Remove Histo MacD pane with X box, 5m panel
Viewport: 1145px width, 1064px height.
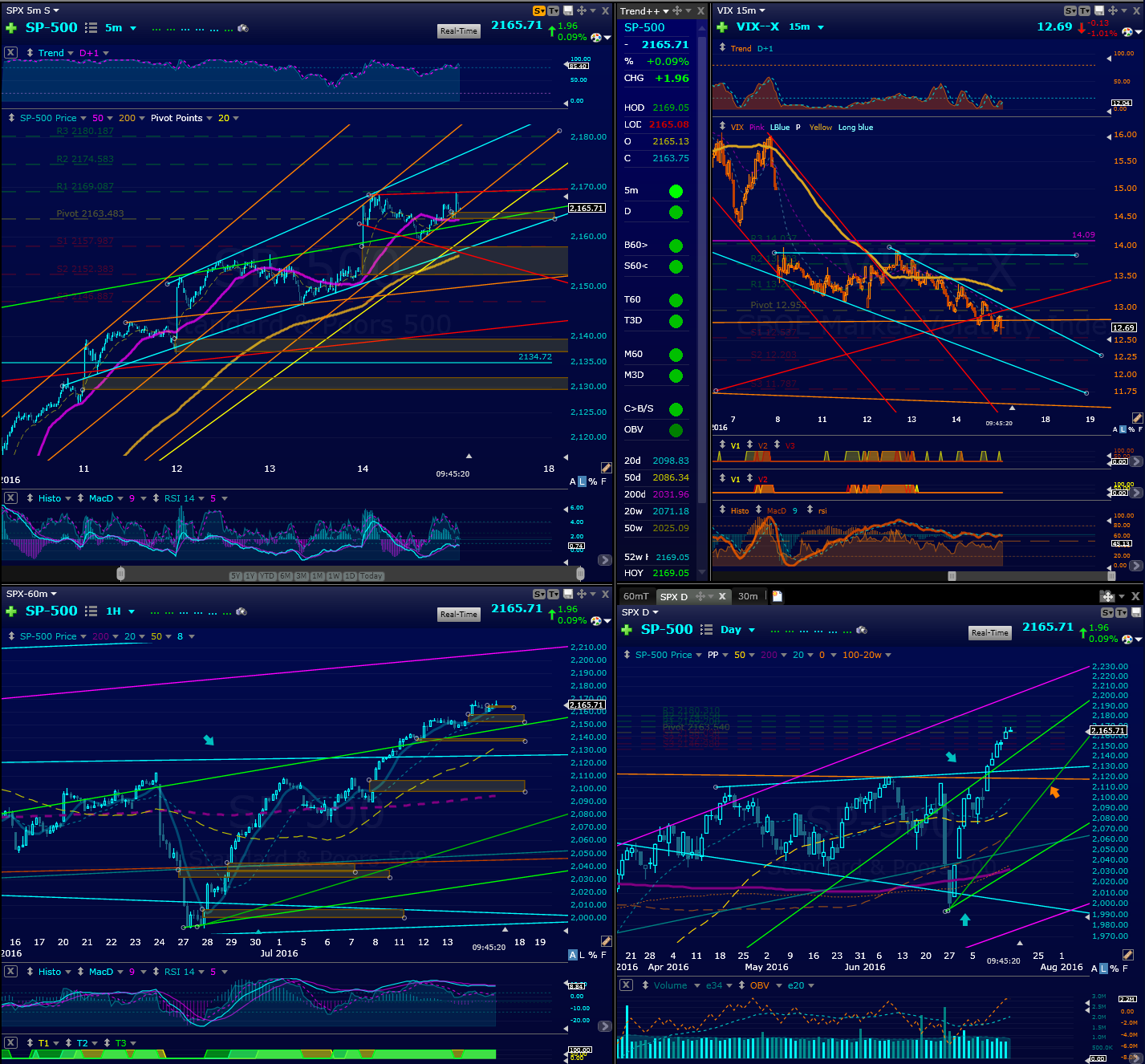coord(10,497)
